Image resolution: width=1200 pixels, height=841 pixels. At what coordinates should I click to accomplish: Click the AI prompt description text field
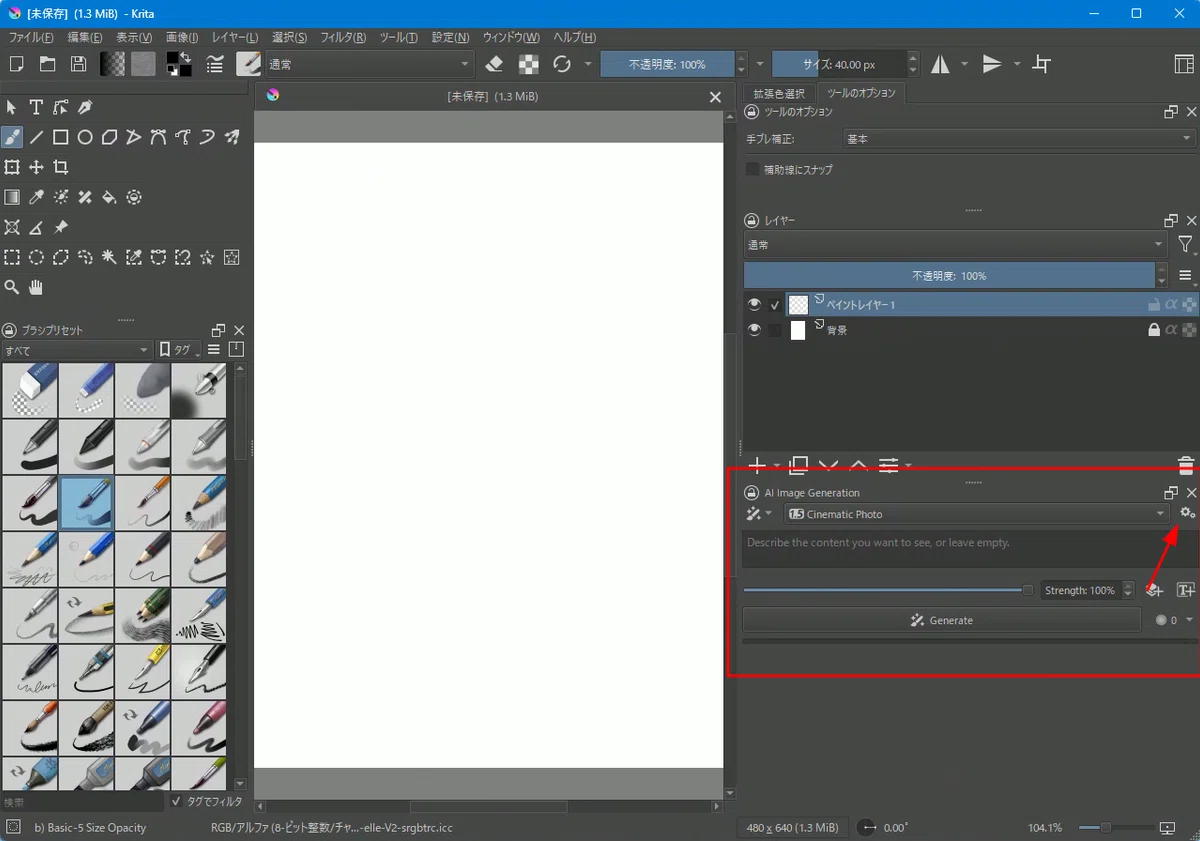pyautogui.click(x=970, y=549)
